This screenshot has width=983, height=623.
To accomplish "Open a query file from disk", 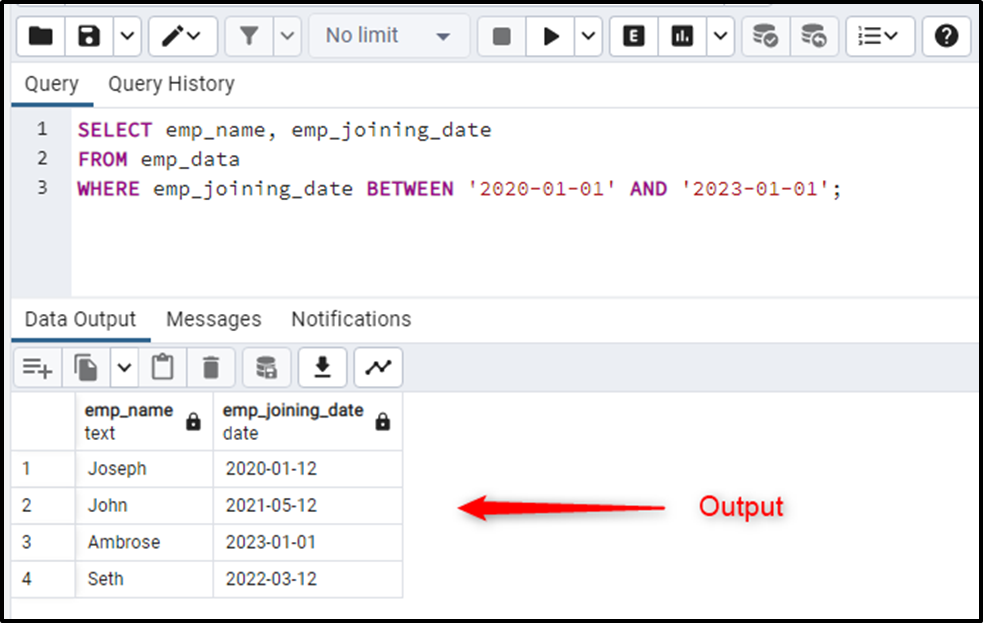I will pos(40,35).
